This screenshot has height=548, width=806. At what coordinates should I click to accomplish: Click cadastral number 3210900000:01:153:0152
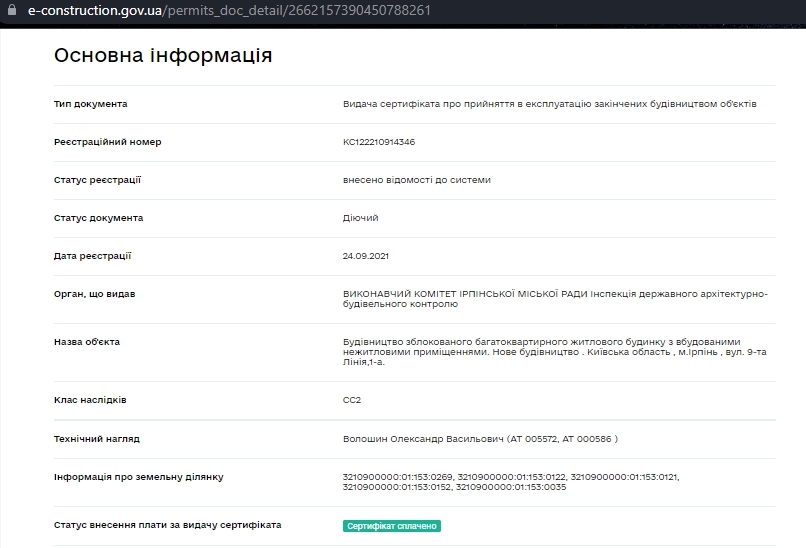[397, 487]
